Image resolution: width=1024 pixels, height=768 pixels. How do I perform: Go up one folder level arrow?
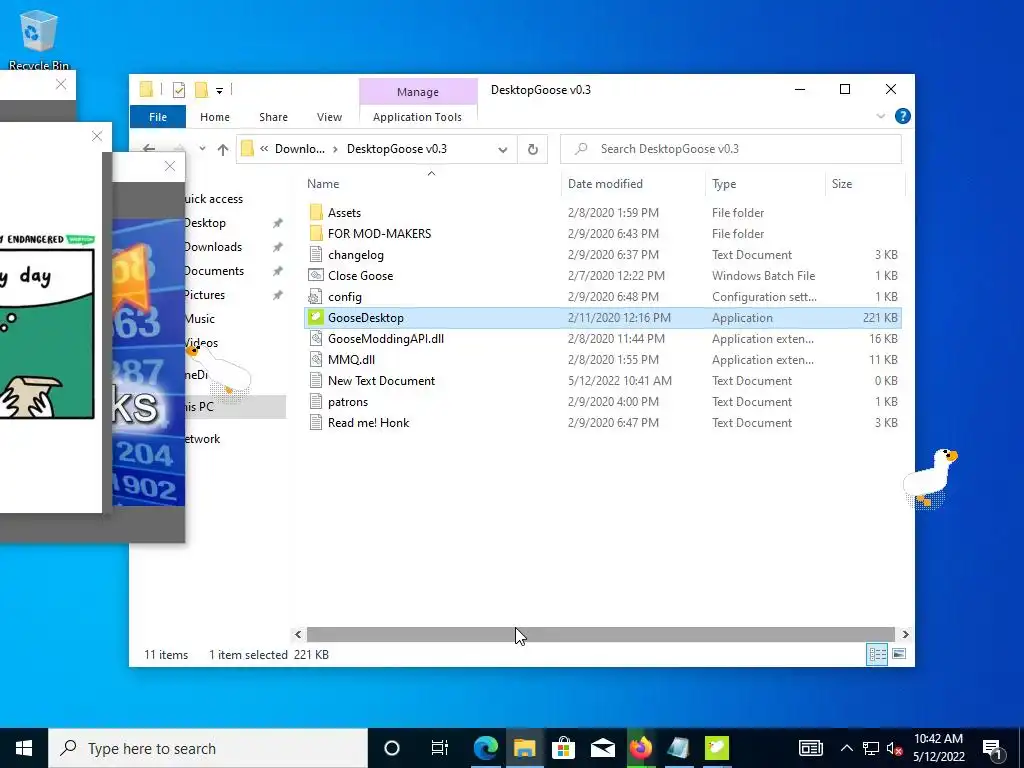[x=223, y=150]
